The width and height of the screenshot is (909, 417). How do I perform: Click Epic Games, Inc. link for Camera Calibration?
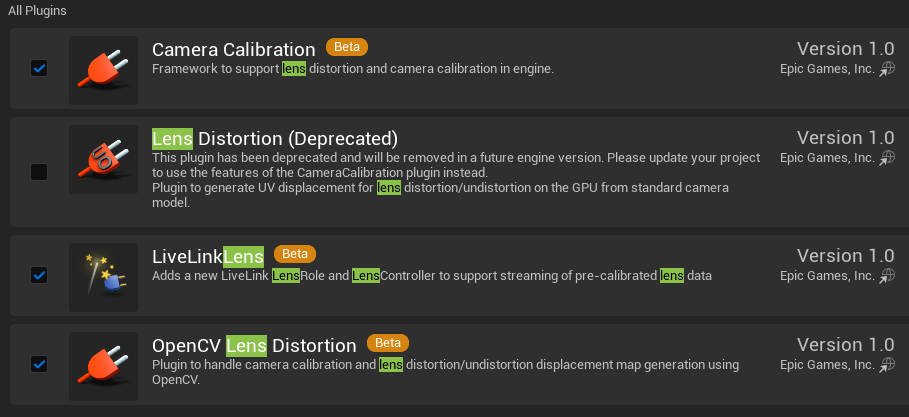click(827, 69)
